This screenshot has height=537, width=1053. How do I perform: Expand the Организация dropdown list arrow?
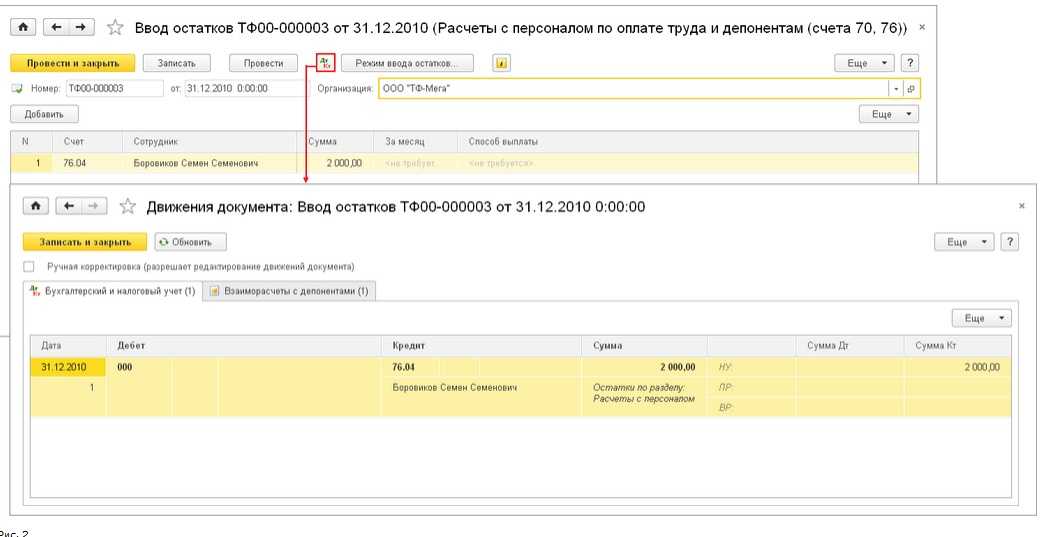coord(895,88)
